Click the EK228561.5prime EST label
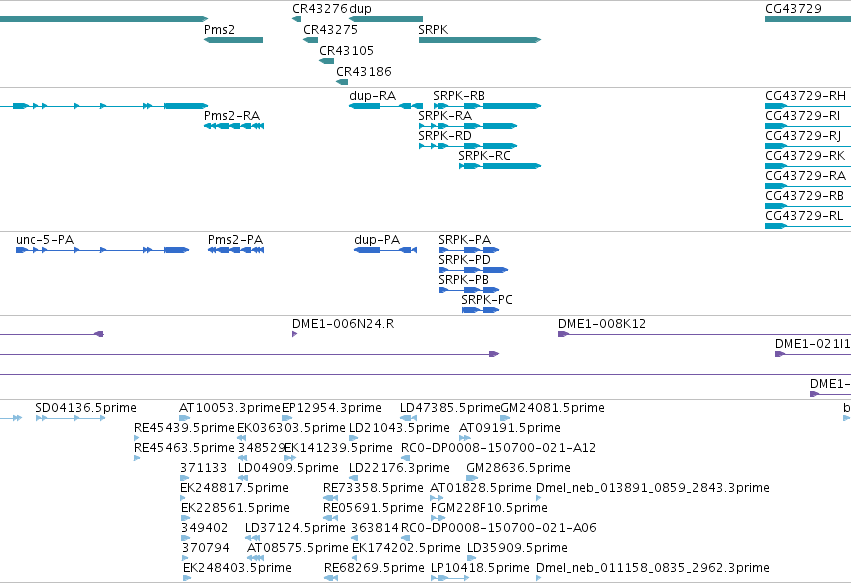 pos(236,508)
